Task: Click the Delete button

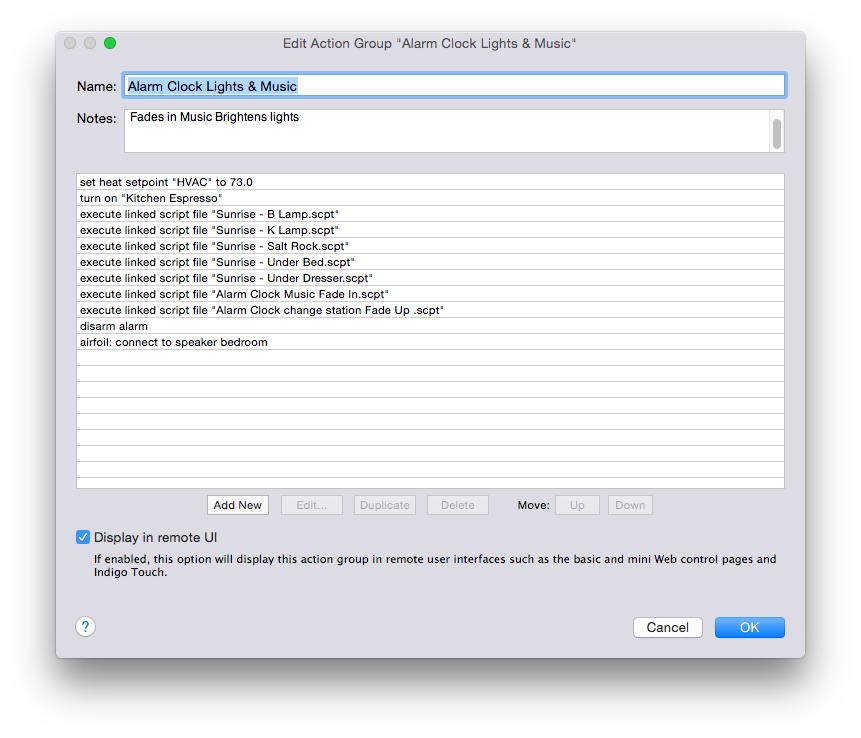Action: (x=458, y=505)
